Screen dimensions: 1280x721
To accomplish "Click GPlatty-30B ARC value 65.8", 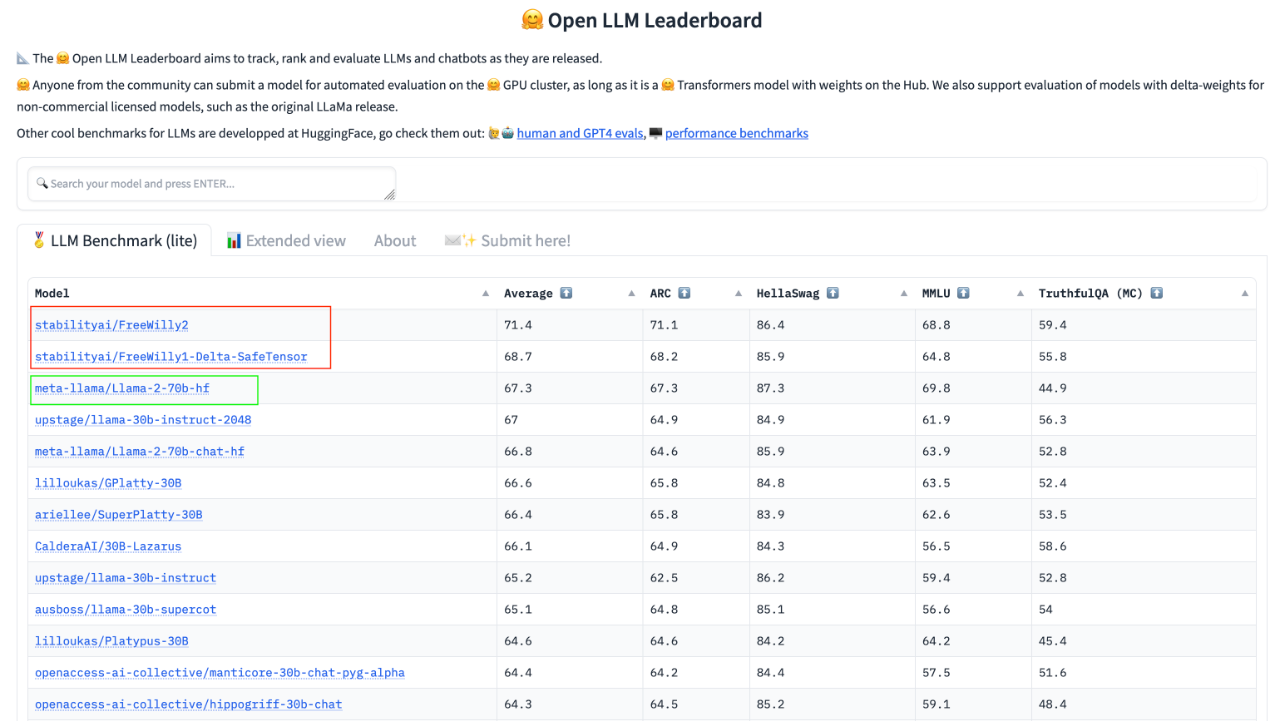I will [664, 483].
